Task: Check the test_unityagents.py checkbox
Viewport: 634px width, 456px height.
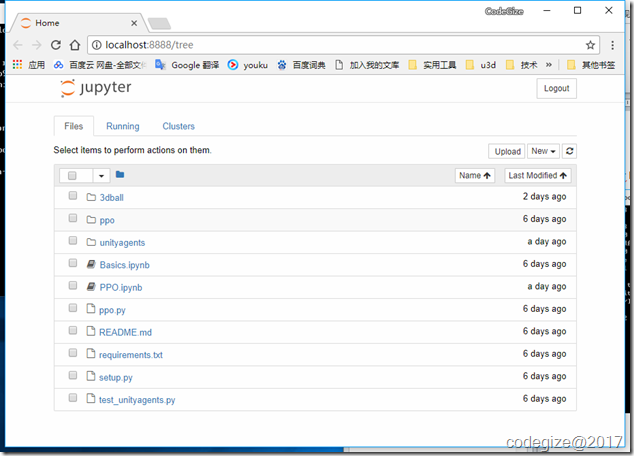Action: (73, 398)
